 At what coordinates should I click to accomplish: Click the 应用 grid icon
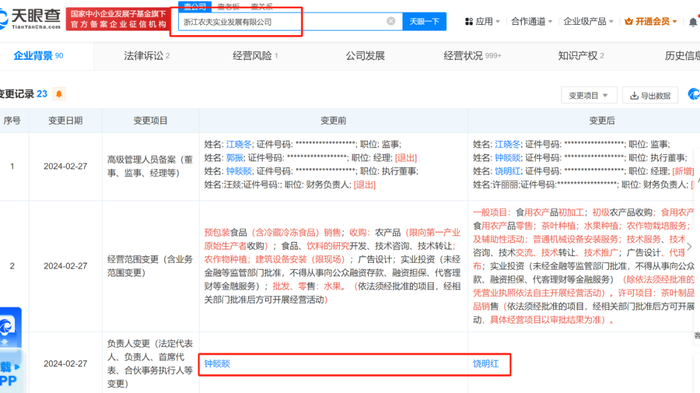(469, 21)
